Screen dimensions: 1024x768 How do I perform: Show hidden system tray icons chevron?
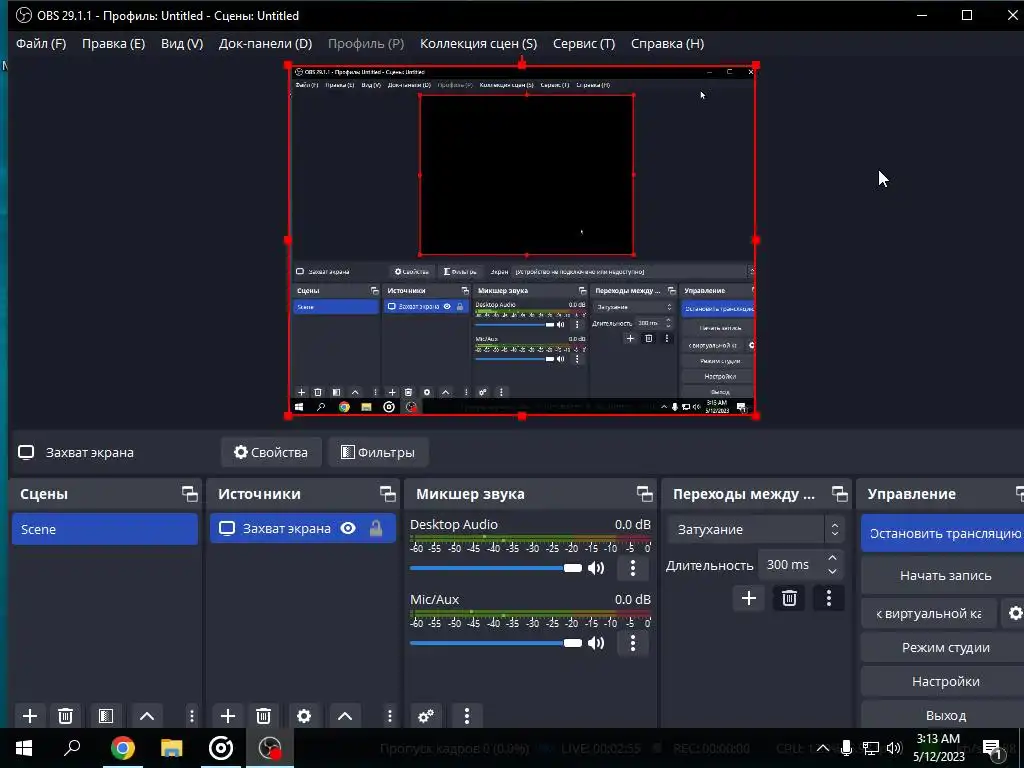[x=823, y=748]
